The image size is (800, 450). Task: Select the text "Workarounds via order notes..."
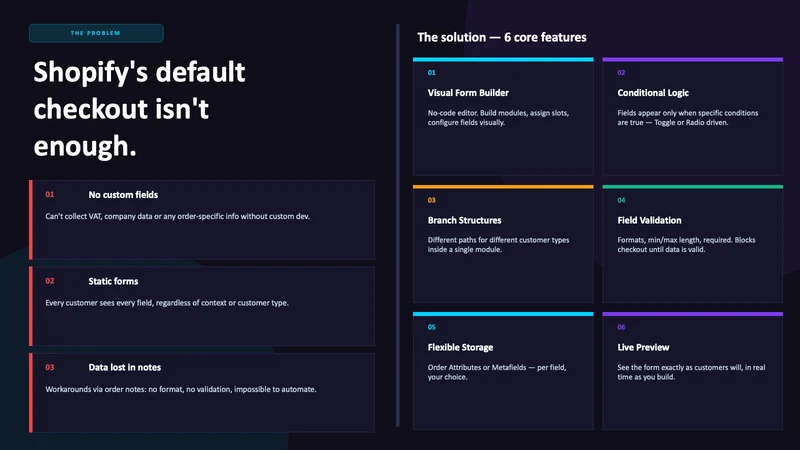click(x=181, y=389)
